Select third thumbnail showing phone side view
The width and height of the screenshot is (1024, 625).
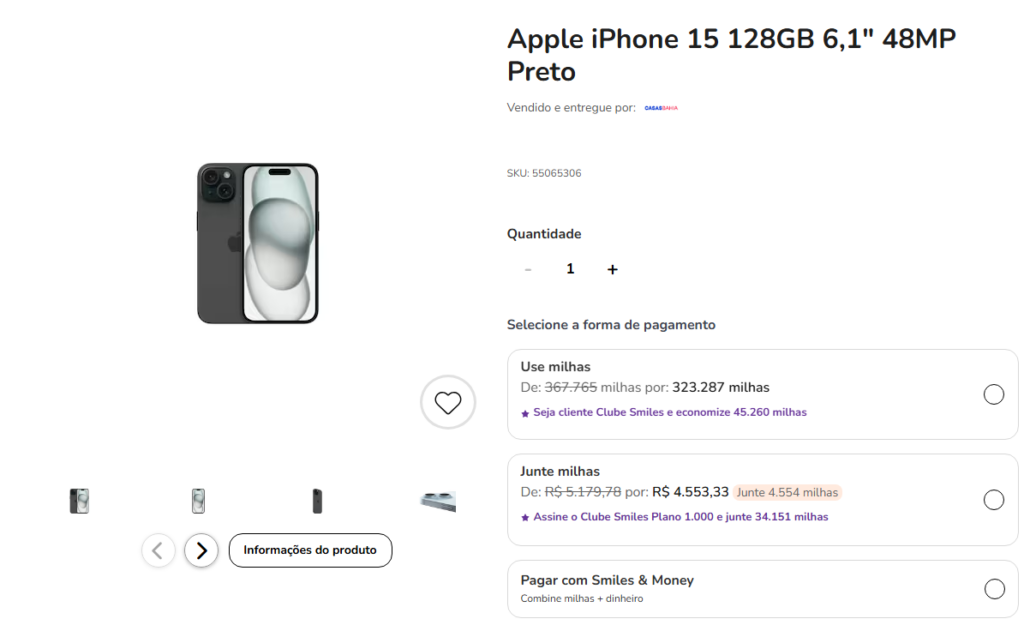317,501
